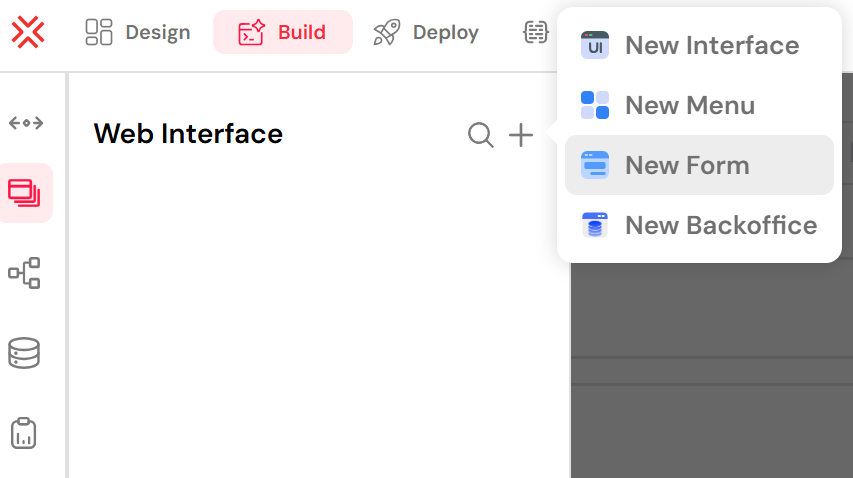Click the red X app logo
The image size is (853, 478).
28,32
